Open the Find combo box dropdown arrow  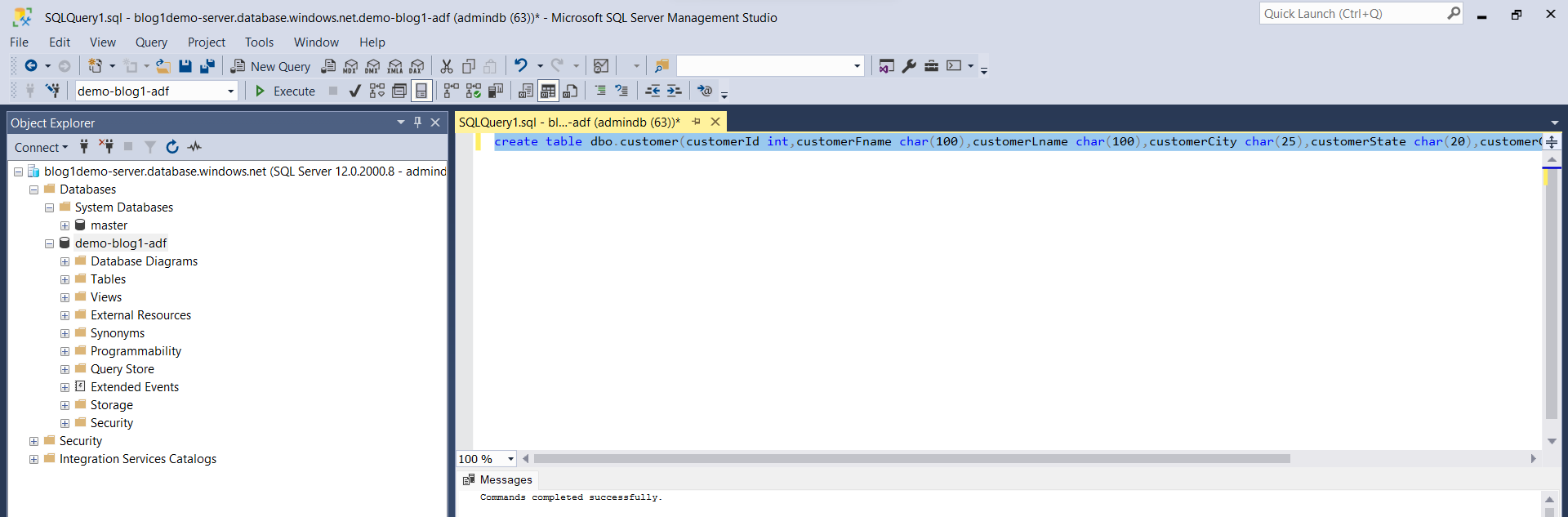tap(857, 66)
